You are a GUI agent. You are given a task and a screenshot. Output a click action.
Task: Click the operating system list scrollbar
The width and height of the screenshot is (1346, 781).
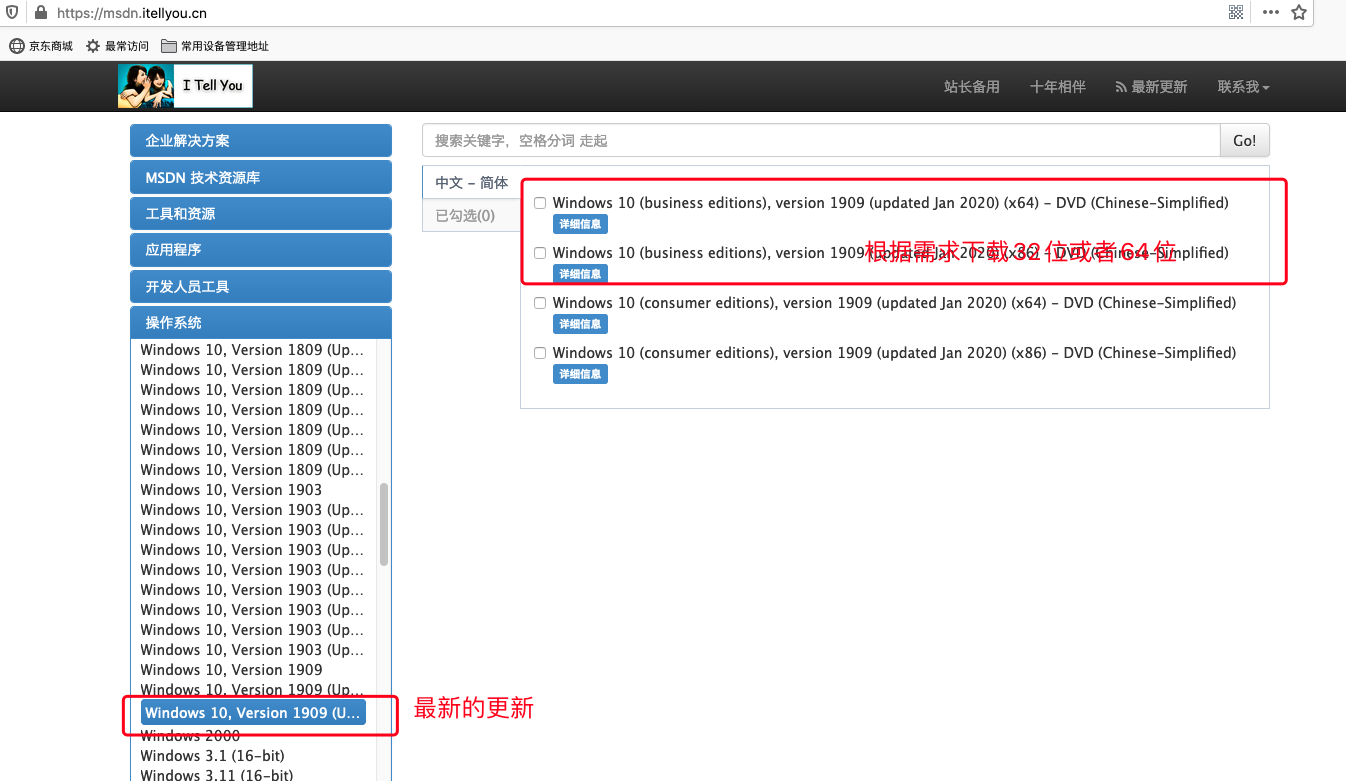click(384, 524)
